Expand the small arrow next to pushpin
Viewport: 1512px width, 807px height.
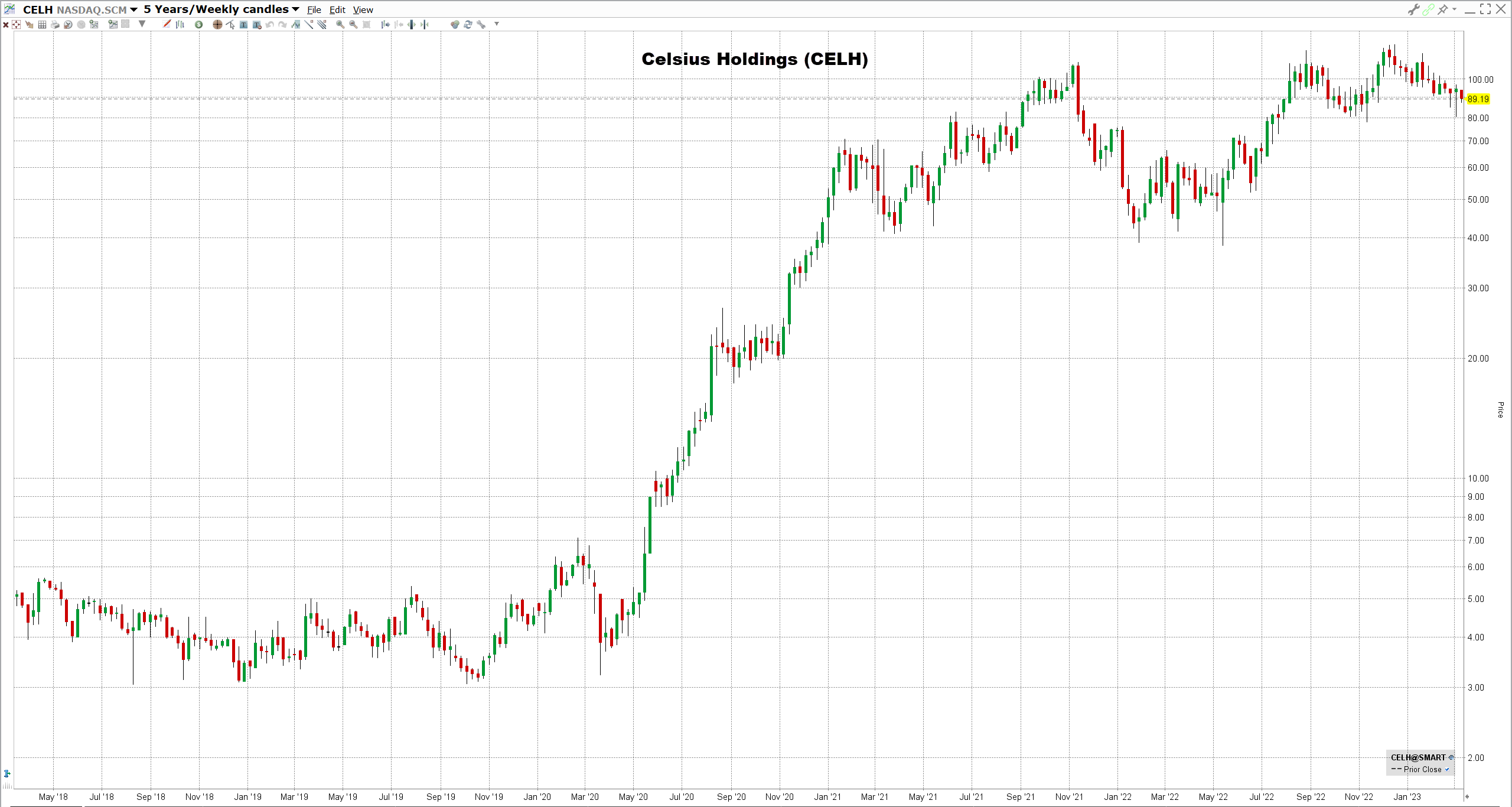1454,9
